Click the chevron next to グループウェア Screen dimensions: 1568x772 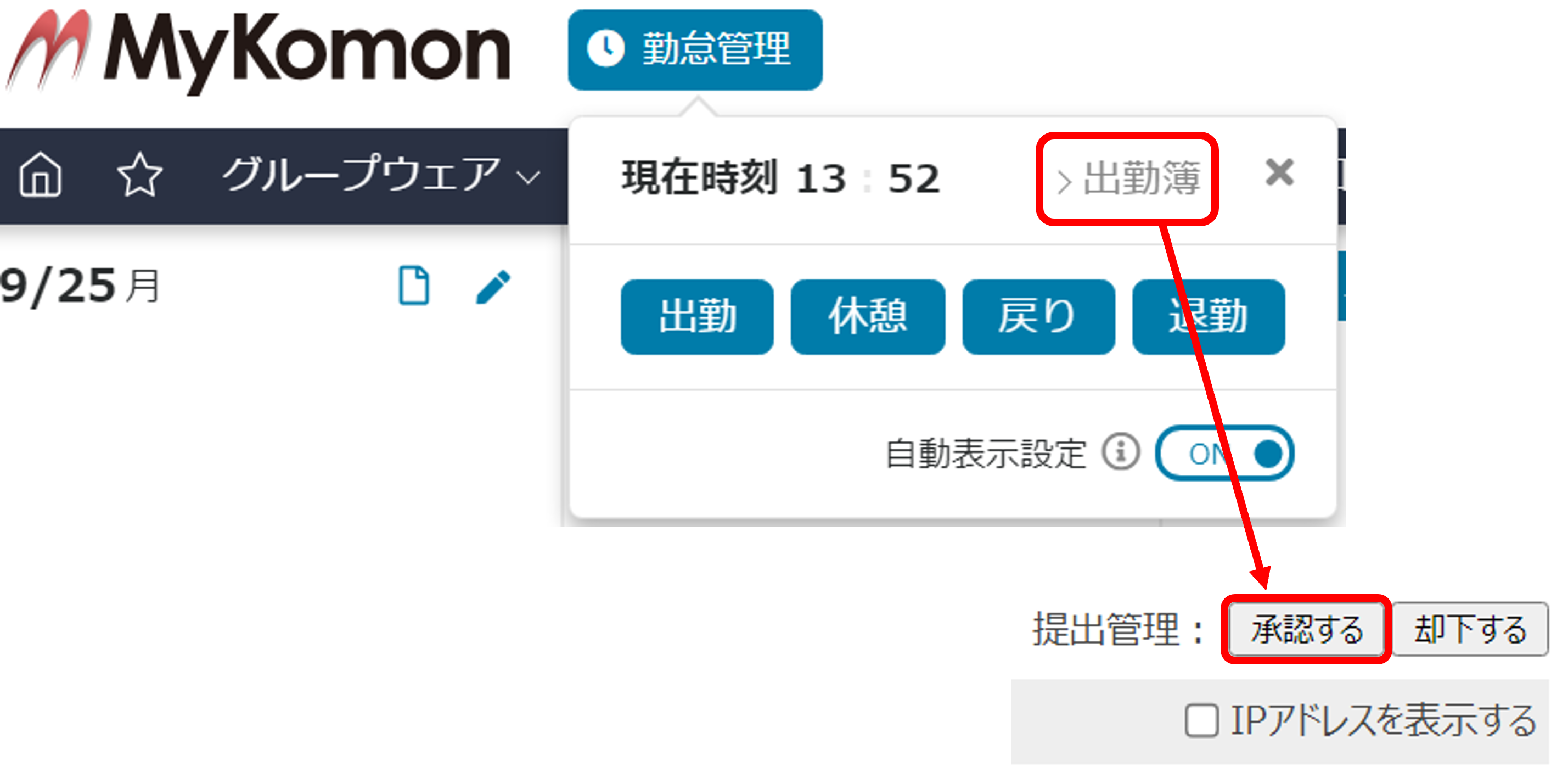click(x=528, y=177)
